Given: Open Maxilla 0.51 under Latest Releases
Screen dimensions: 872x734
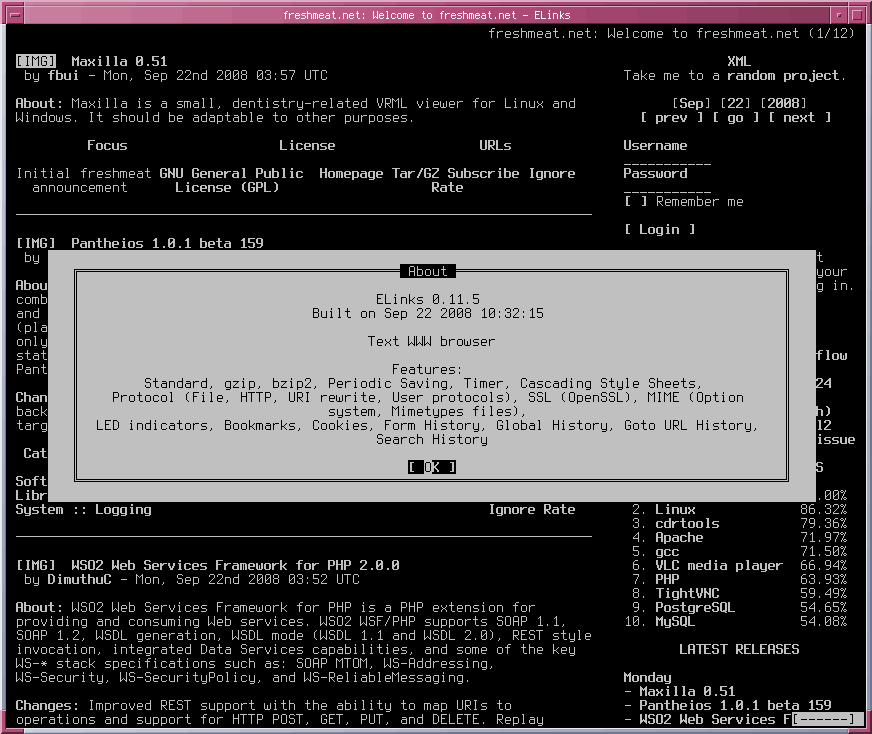Looking at the screenshot, I should (x=687, y=691).
